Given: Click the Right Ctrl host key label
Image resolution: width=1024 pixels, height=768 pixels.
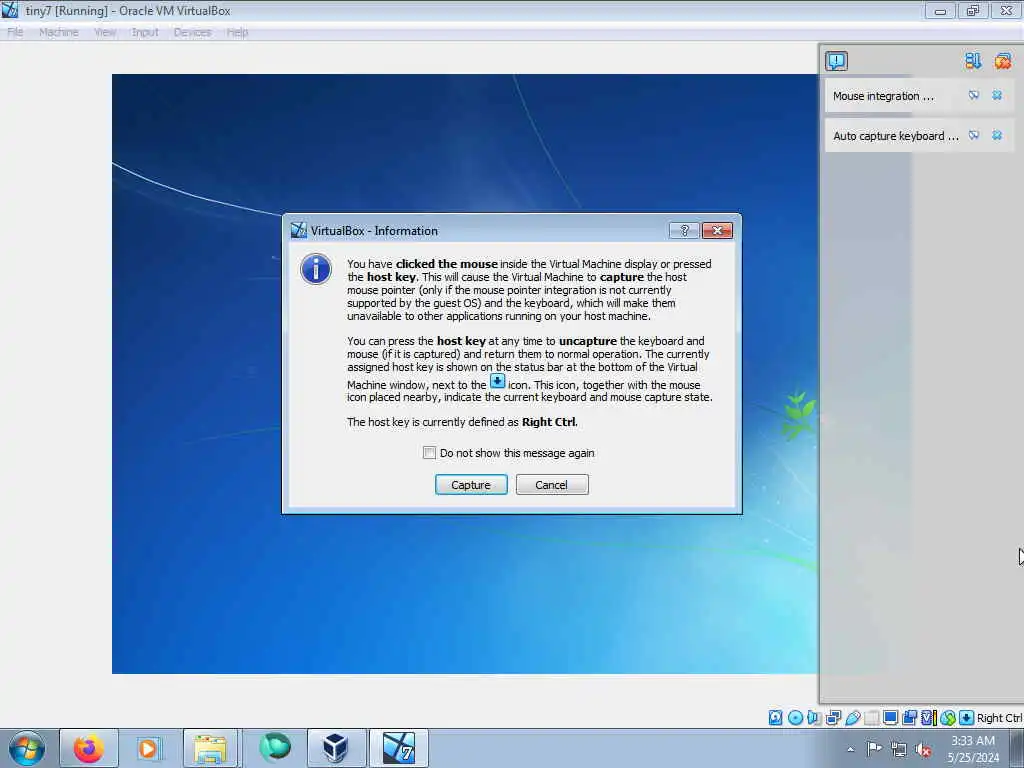Looking at the screenshot, I should point(999,718).
